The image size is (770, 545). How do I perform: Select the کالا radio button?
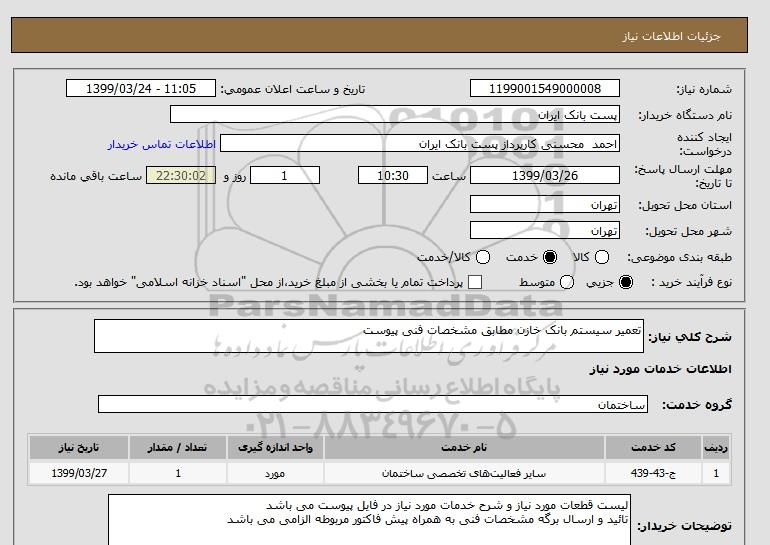point(602,257)
